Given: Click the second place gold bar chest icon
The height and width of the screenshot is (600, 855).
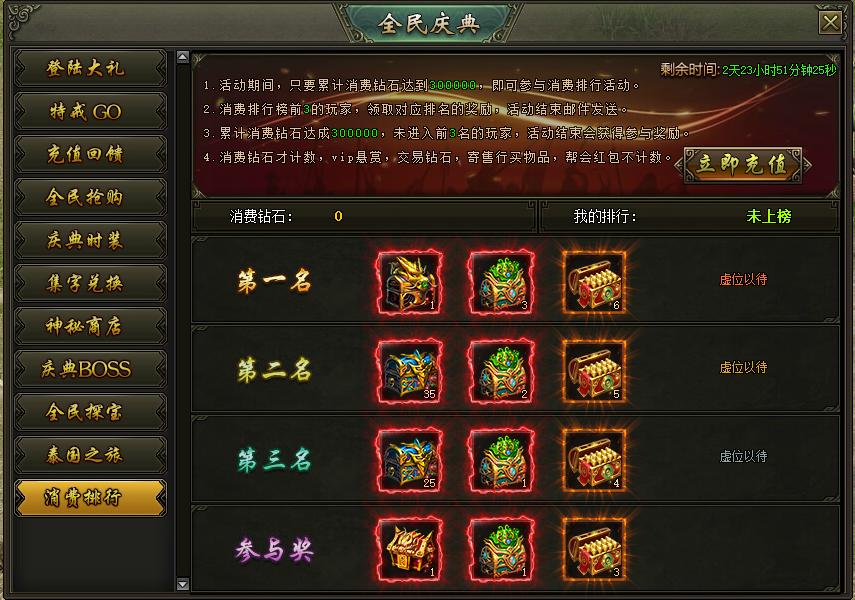Looking at the screenshot, I should (x=594, y=371).
